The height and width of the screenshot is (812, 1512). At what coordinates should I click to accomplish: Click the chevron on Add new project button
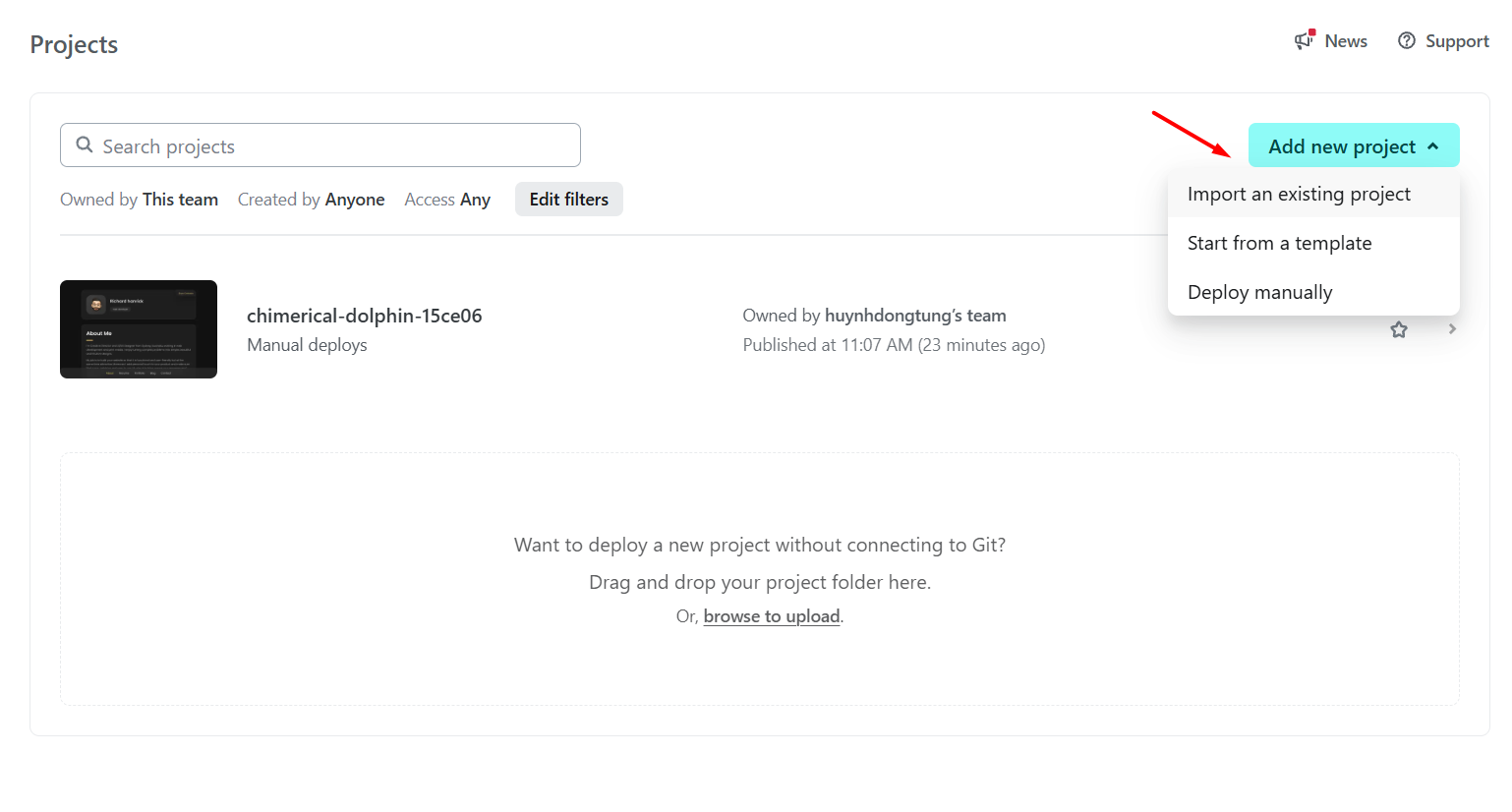(x=1434, y=145)
